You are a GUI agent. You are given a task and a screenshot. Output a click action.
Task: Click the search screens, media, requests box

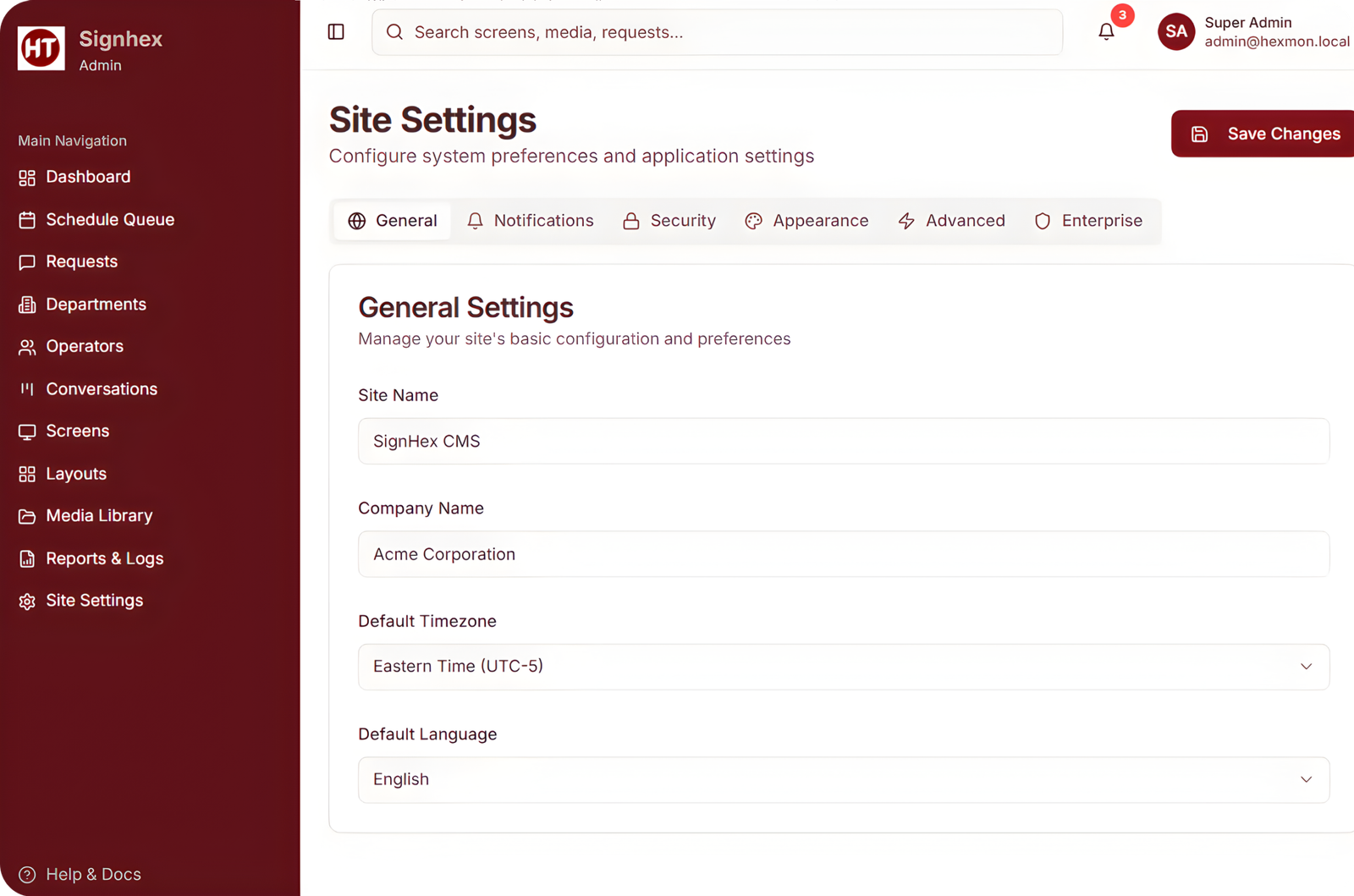(716, 32)
